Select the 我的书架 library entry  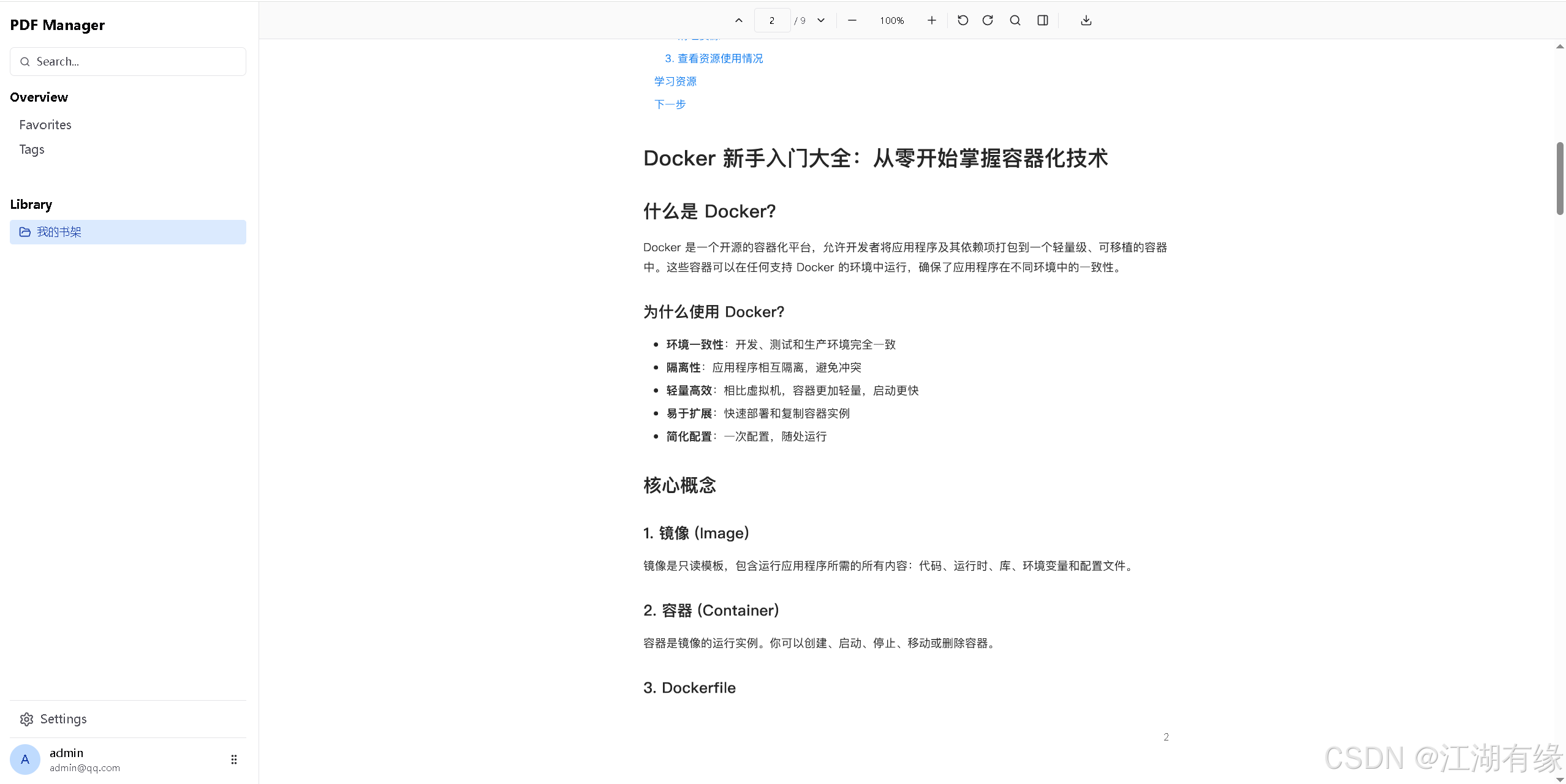click(128, 232)
